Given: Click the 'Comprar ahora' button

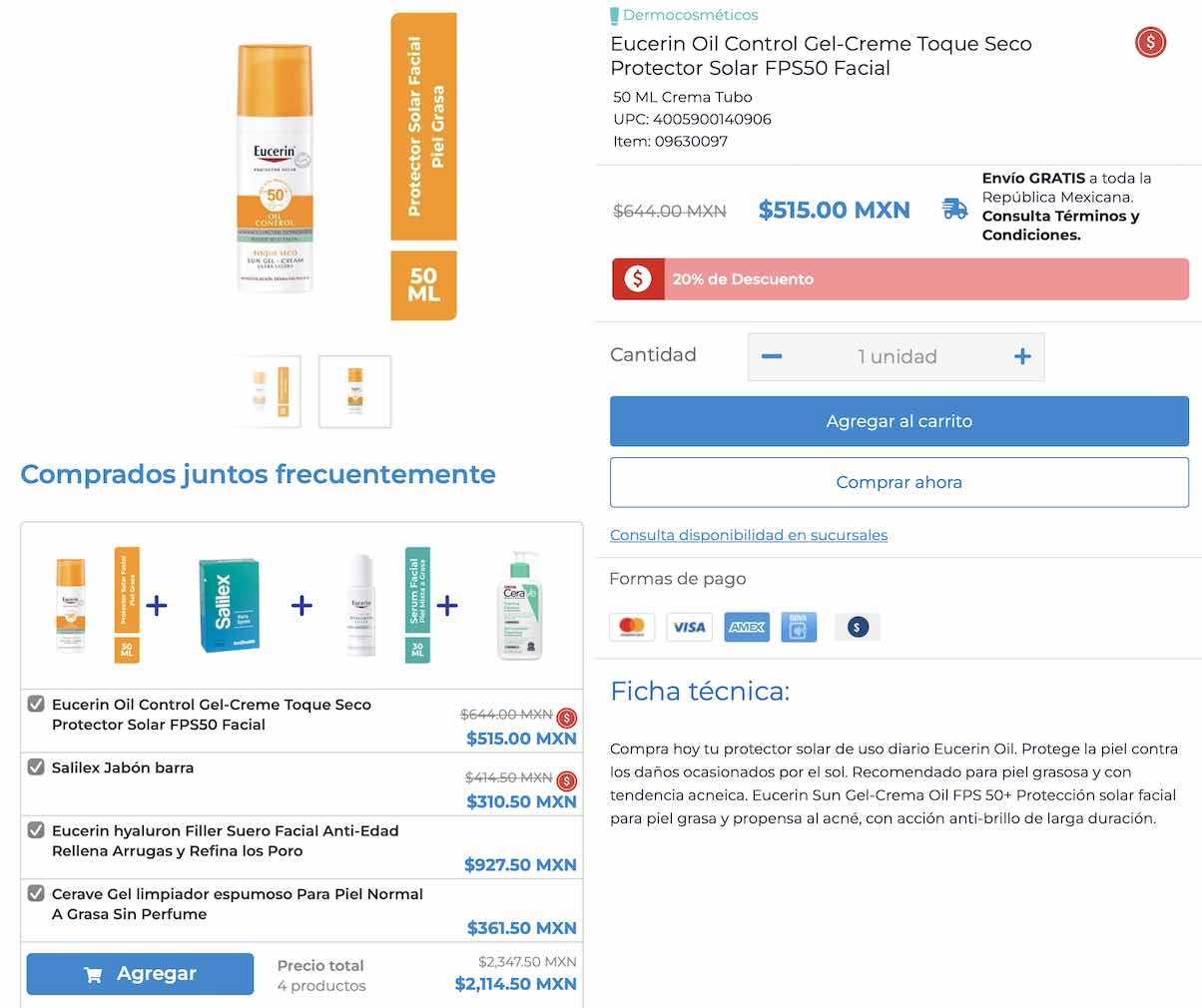Looking at the screenshot, I should pyautogui.click(x=899, y=482).
